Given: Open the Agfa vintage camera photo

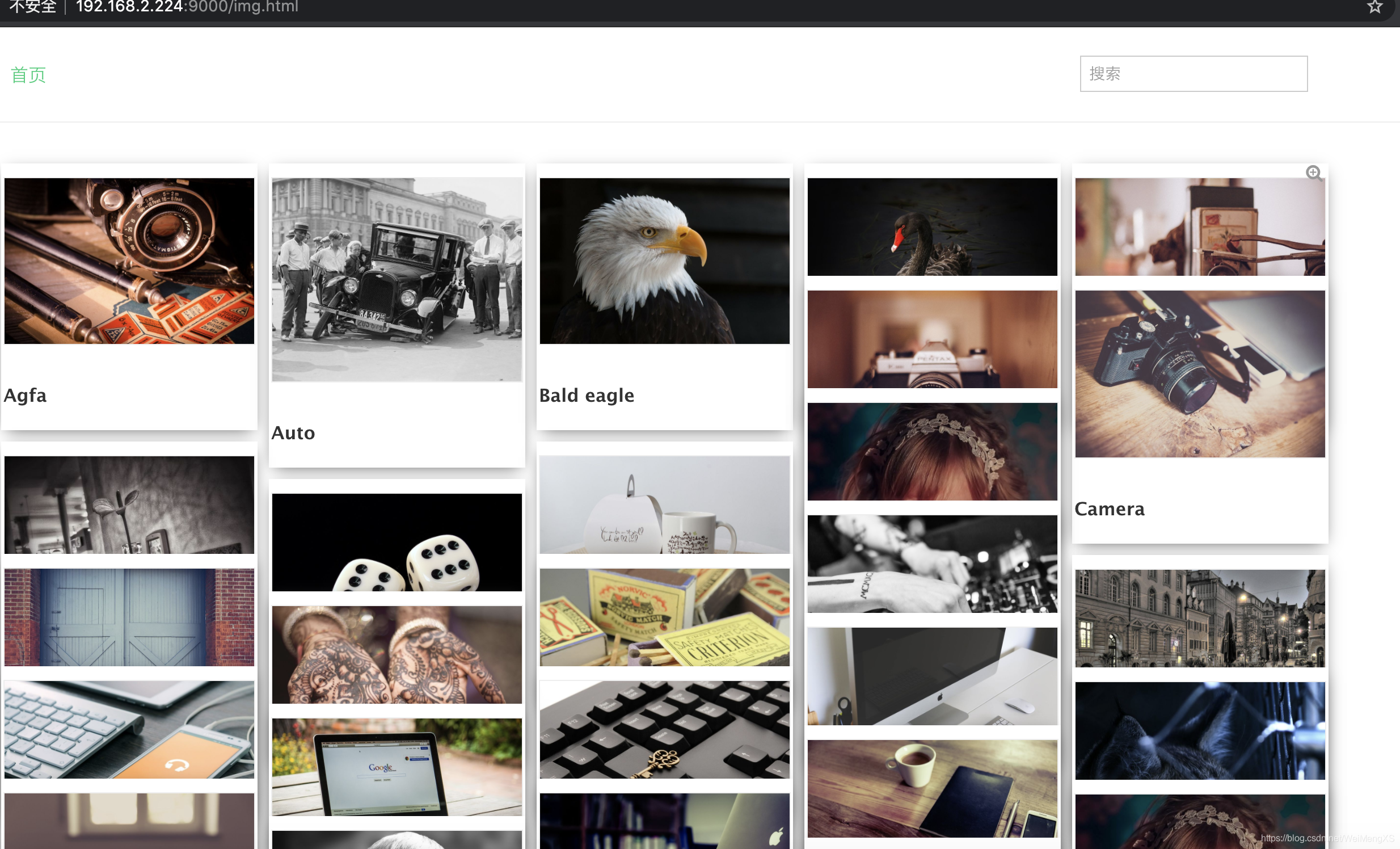Looking at the screenshot, I should tap(129, 261).
